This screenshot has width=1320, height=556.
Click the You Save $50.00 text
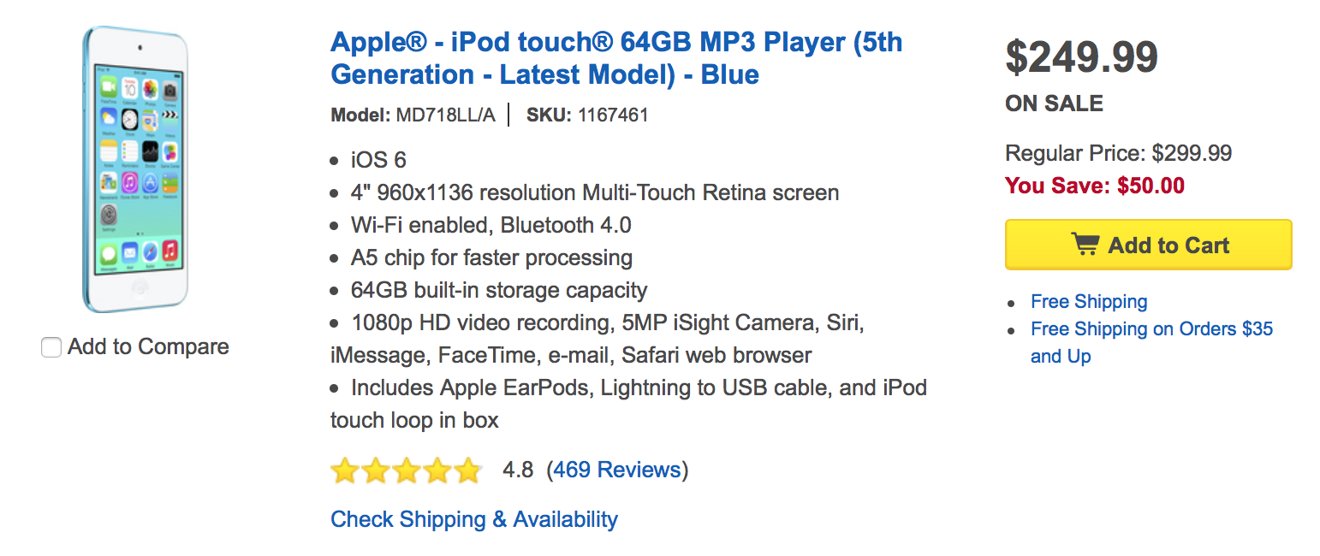tap(1094, 186)
